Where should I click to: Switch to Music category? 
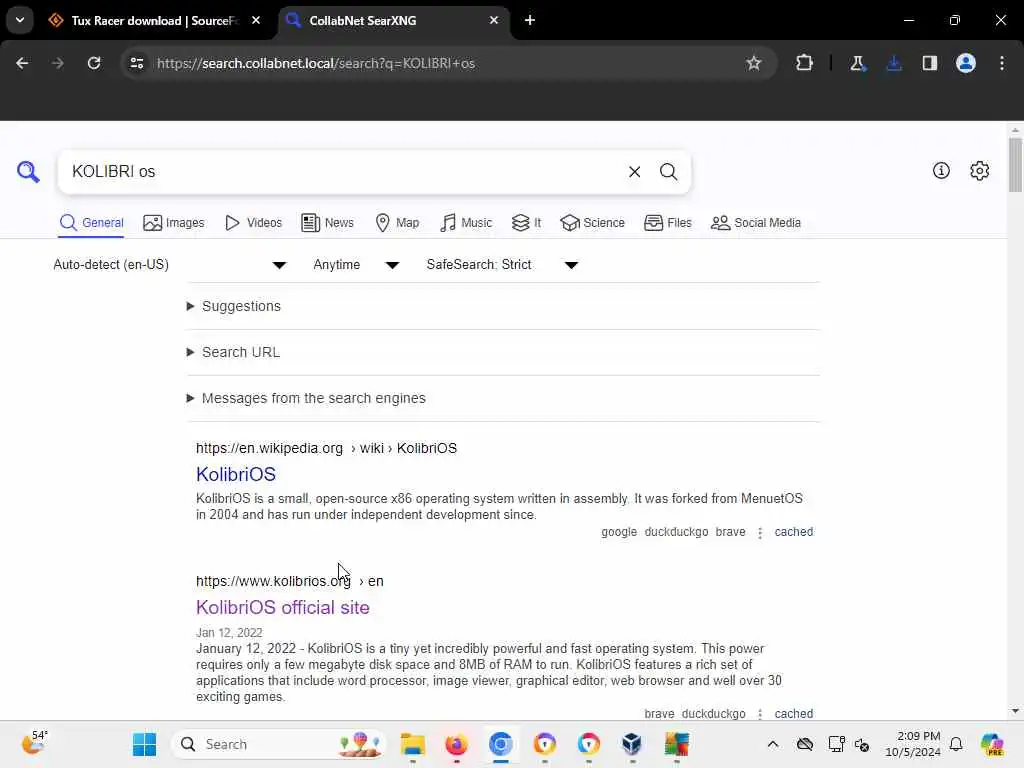tap(466, 223)
